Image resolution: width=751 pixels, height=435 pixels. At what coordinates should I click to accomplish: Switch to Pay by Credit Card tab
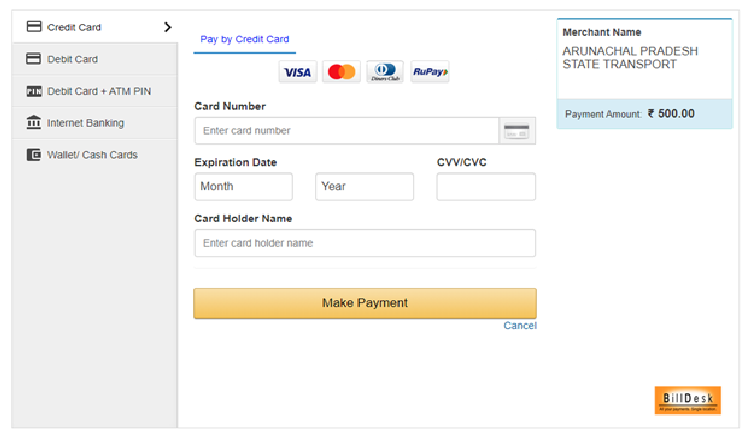pyautogui.click(x=245, y=40)
